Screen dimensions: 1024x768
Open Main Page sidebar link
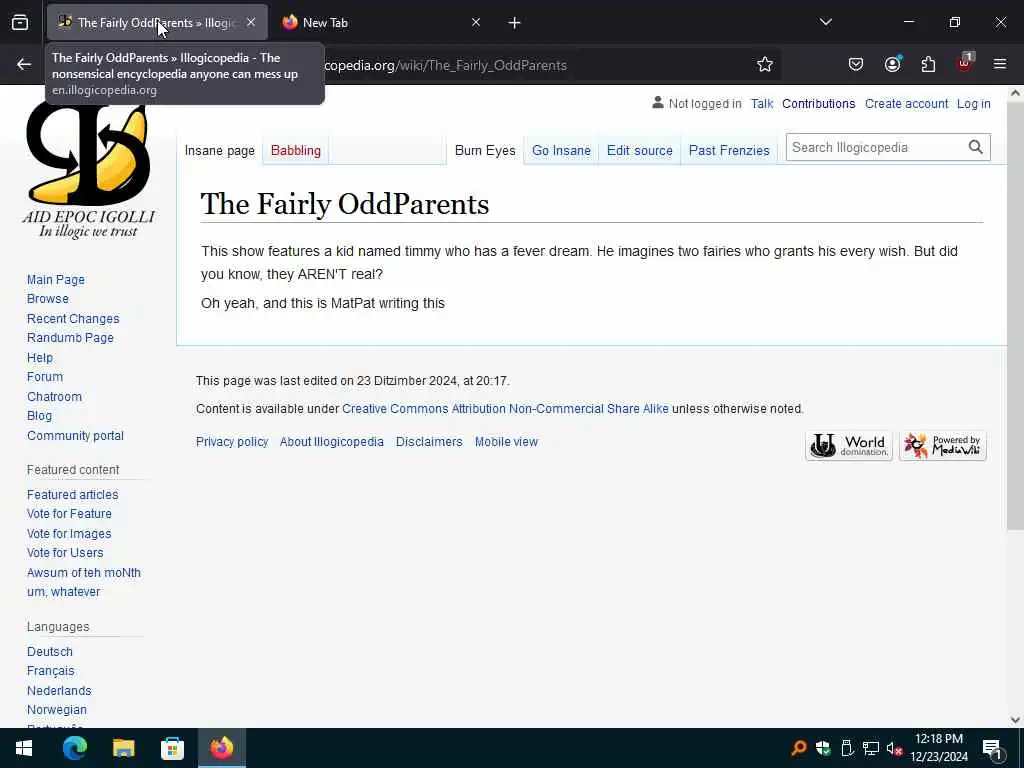pos(56,280)
